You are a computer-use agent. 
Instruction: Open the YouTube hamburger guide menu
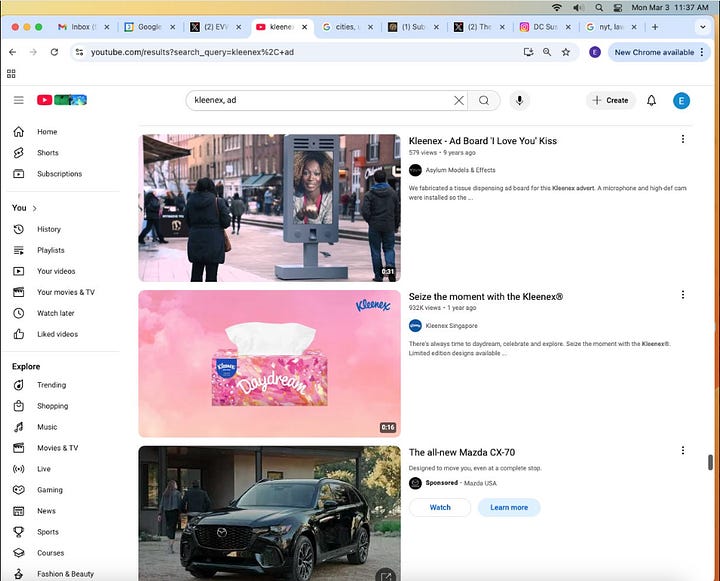(18, 100)
